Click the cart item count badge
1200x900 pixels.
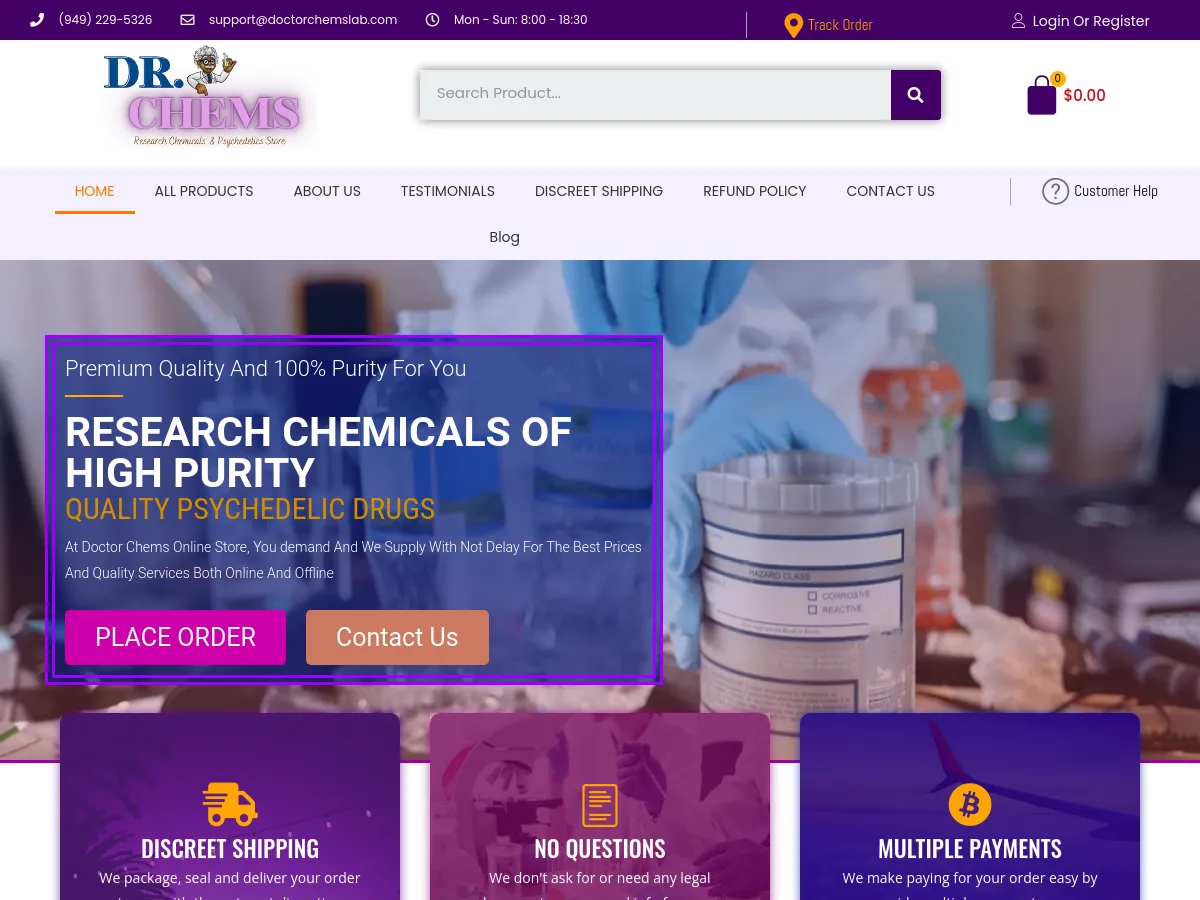1057,78
